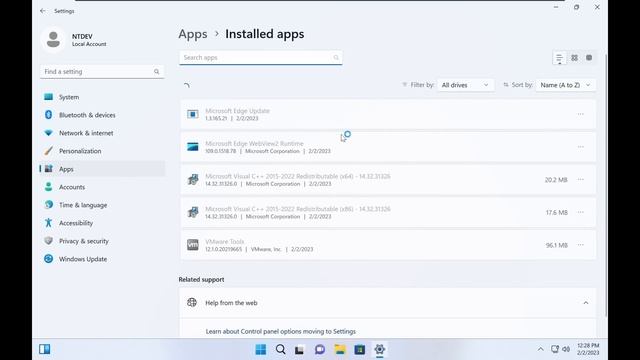Open more options for VMware Tools
640x360 pixels.
[580, 245]
